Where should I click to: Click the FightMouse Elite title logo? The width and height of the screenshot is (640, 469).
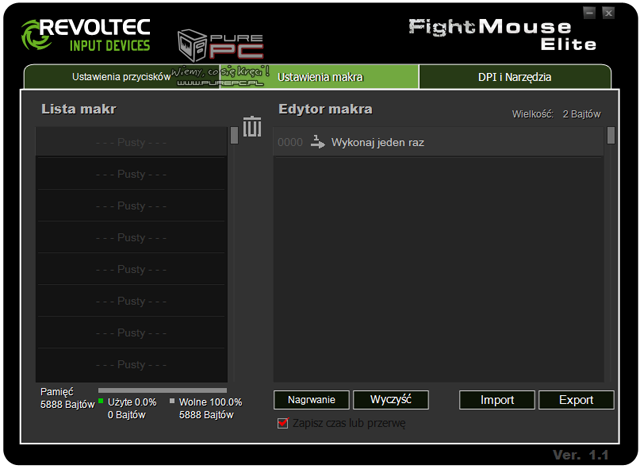[x=502, y=35]
